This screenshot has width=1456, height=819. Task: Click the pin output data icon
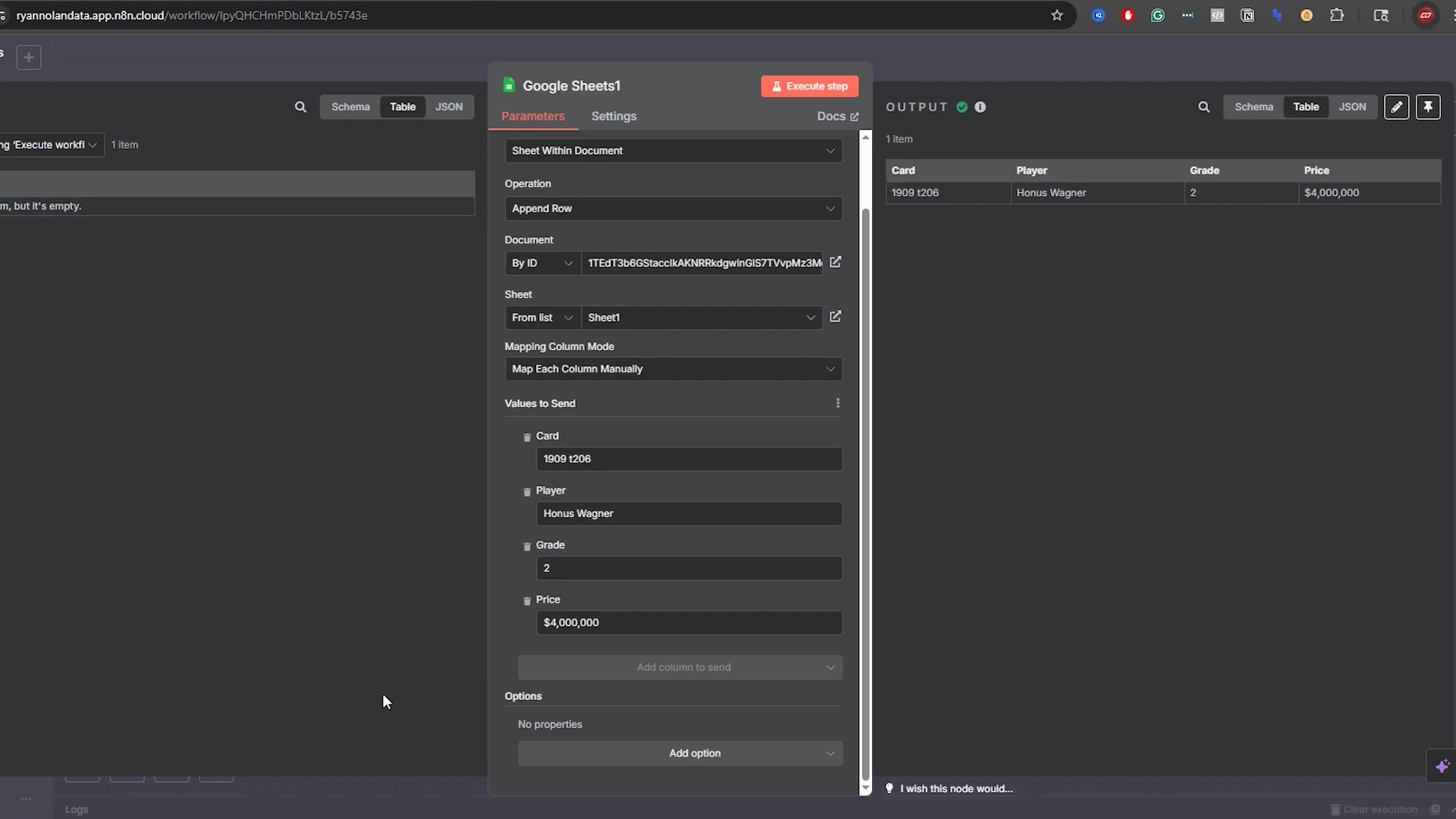click(x=1428, y=107)
